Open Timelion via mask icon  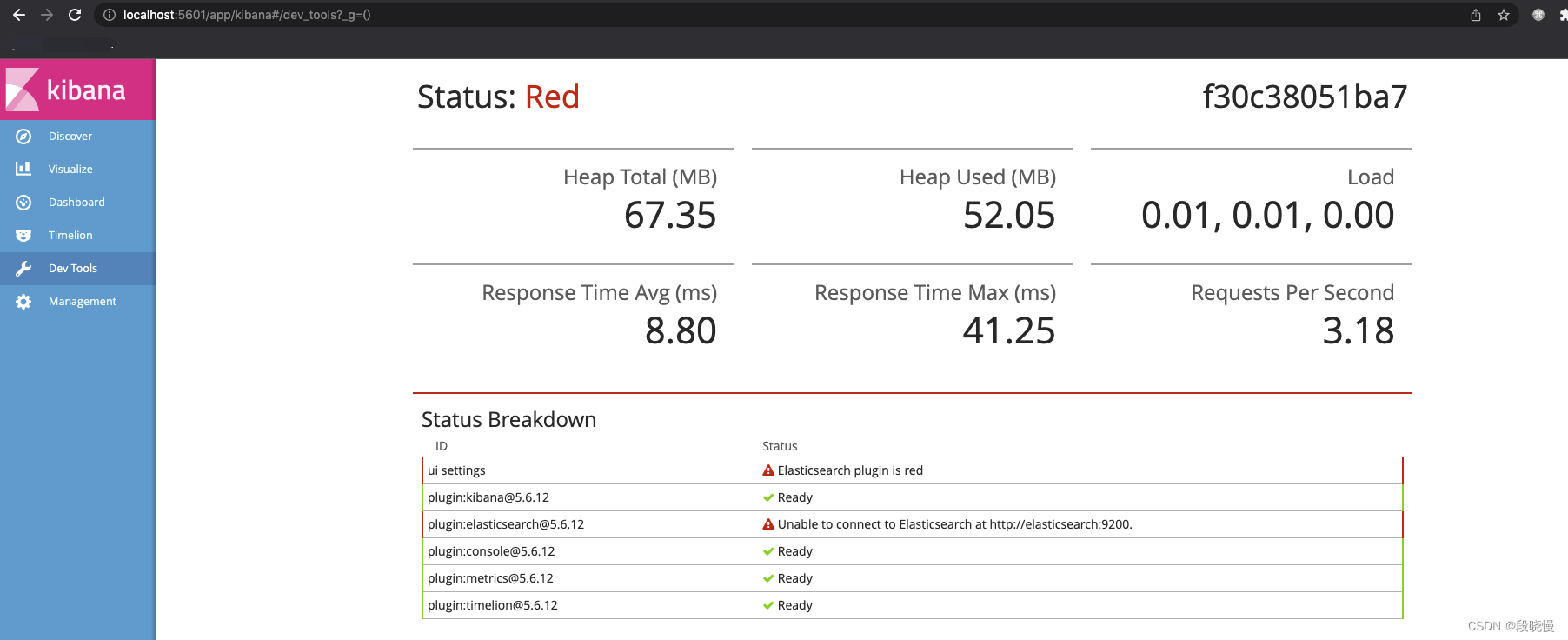[23, 236]
